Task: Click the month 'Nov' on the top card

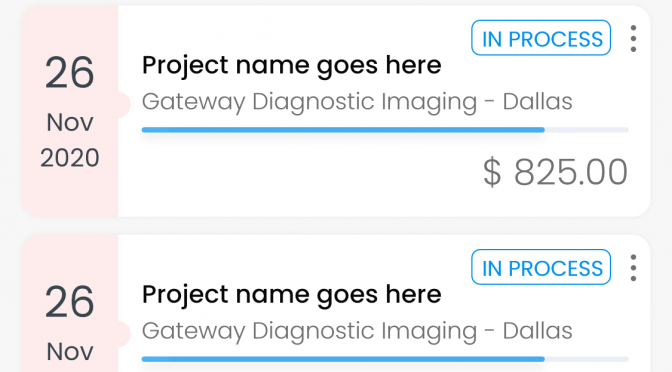Action: (x=69, y=123)
